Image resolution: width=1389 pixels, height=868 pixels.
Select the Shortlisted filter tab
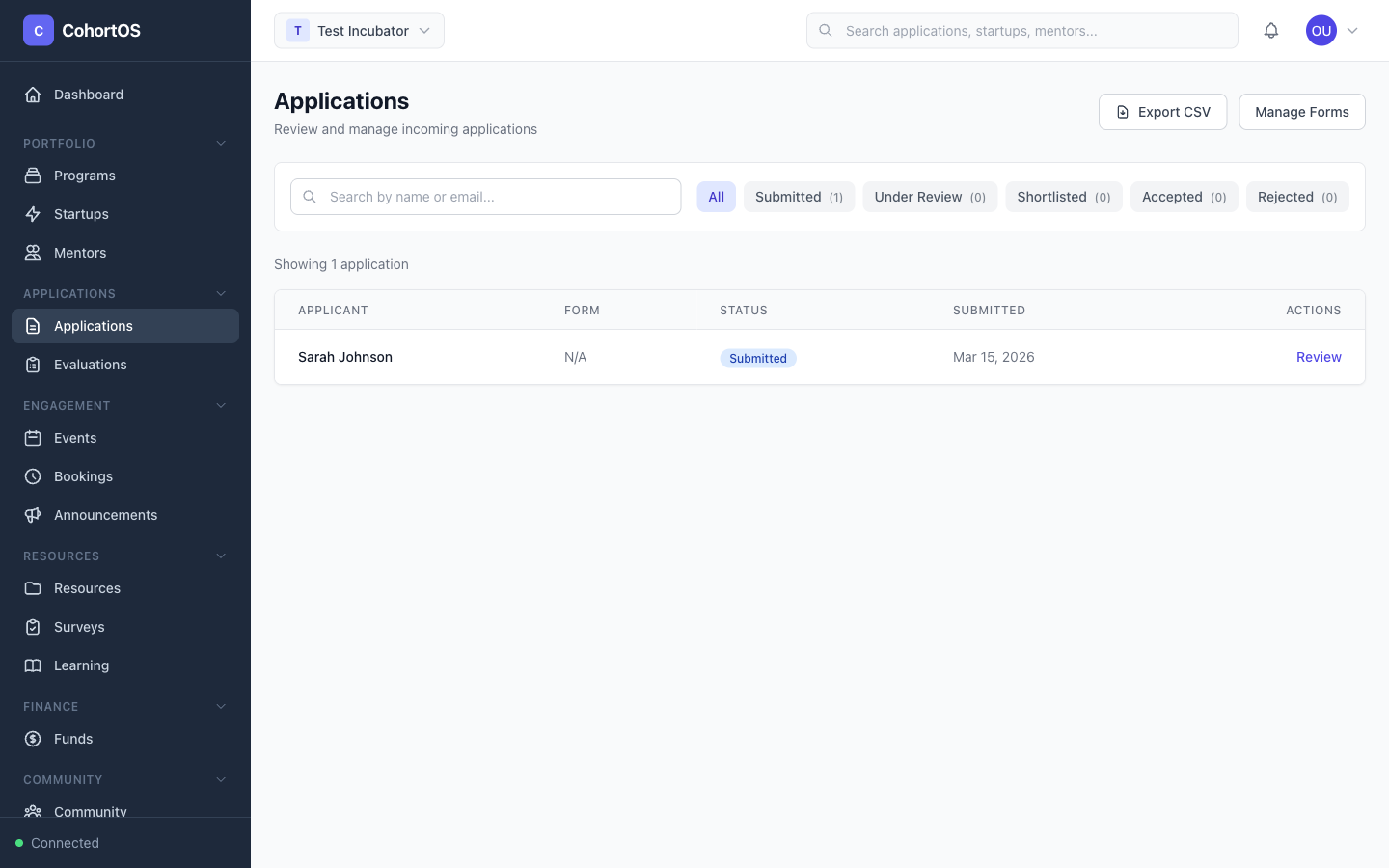[1064, 196]
